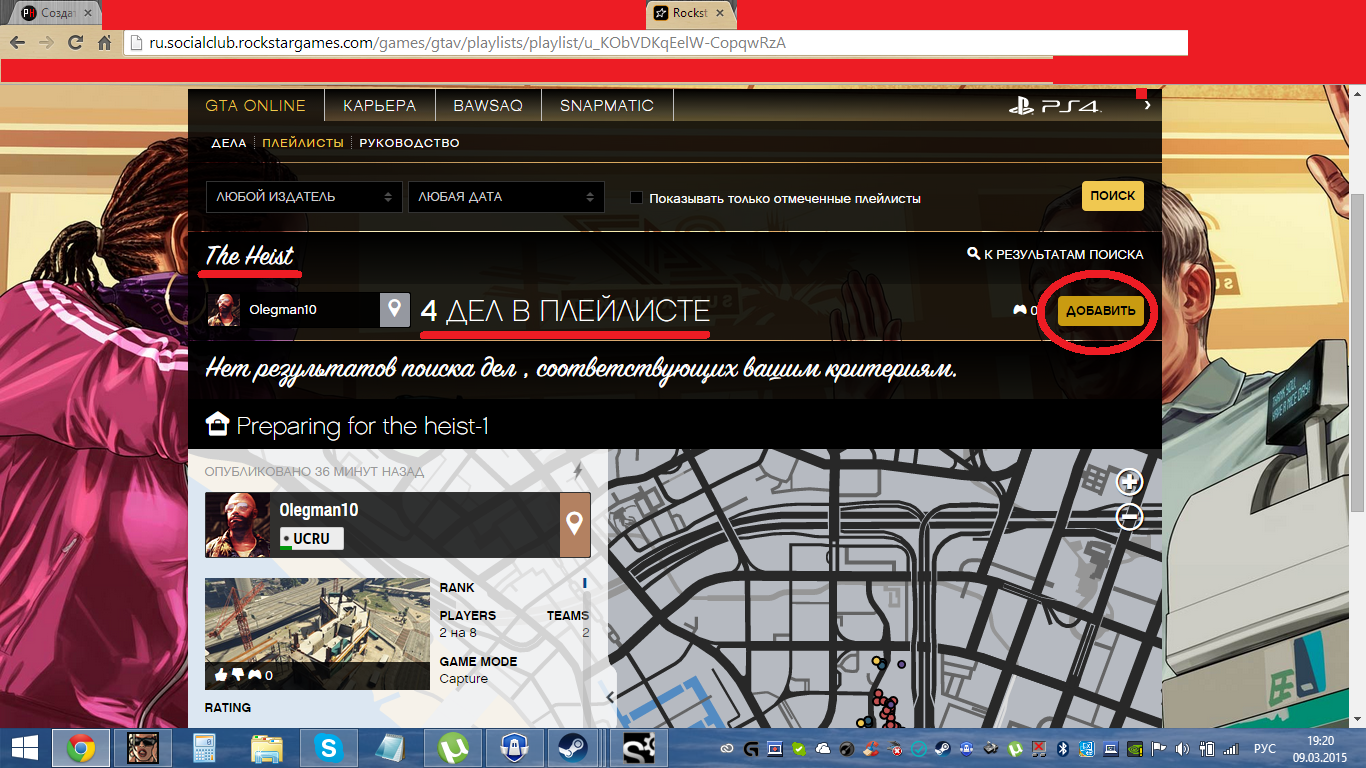Click the map marker icon beside the playlist owner
Image resolution: width=1366 pixels, height=768 pixels.
pyautogui.click(x=395, y=310)
